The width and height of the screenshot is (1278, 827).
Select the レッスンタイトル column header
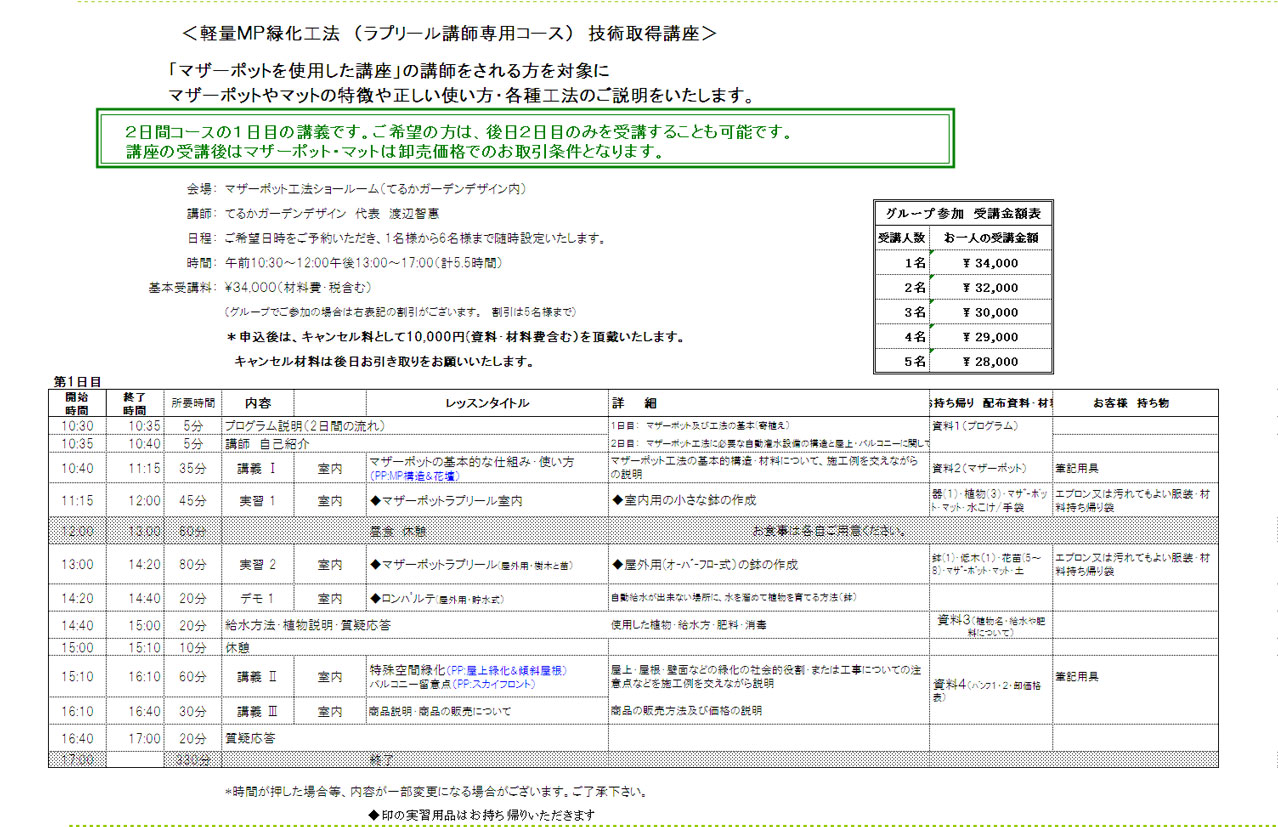tap(487, 403)
